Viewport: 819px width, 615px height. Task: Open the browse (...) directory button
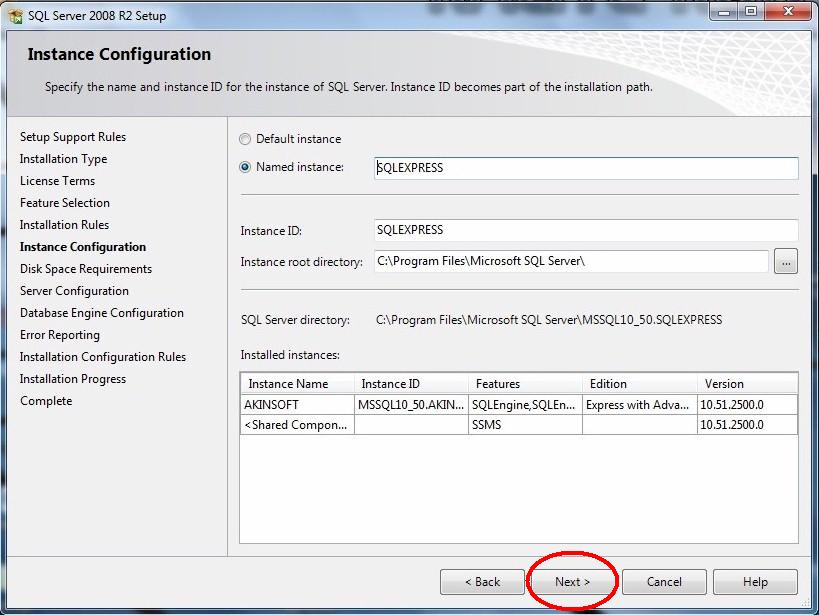(786, 261)
